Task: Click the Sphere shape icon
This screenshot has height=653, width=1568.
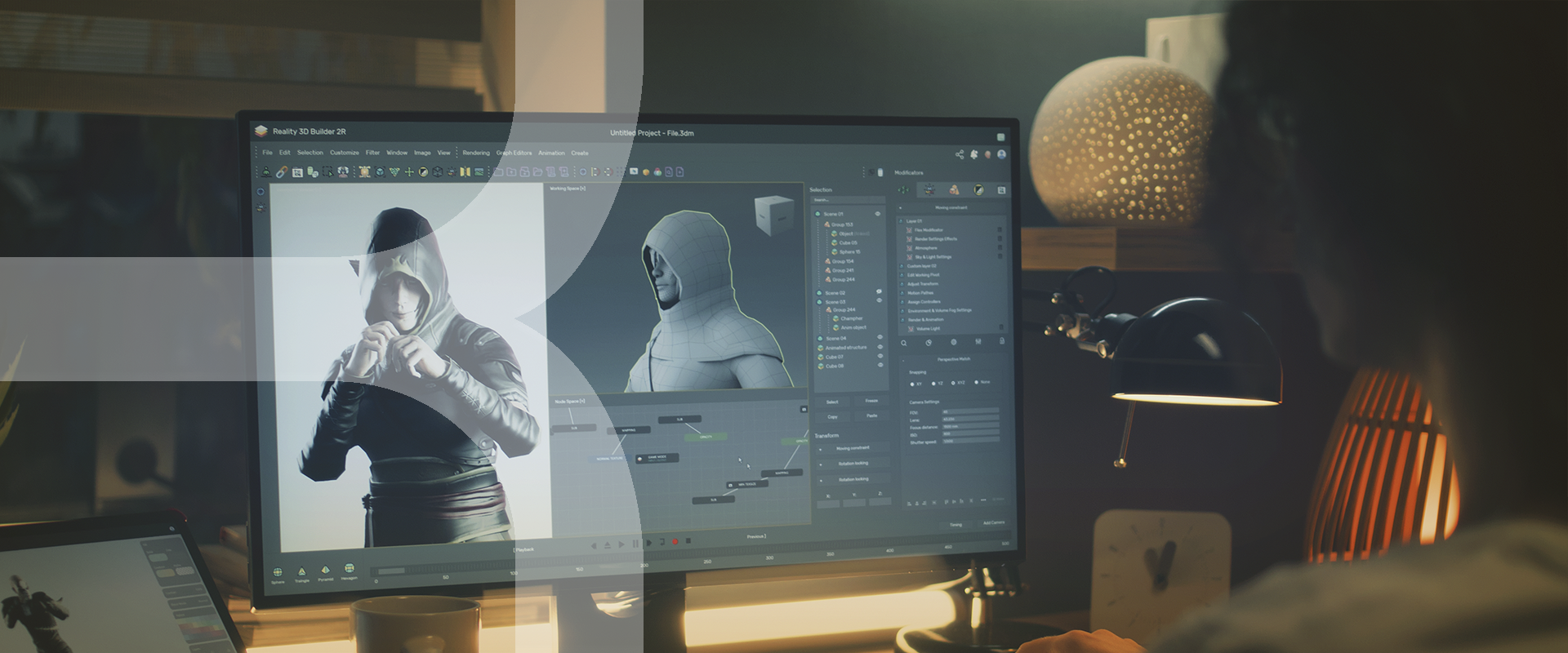Action: (278, 572)
